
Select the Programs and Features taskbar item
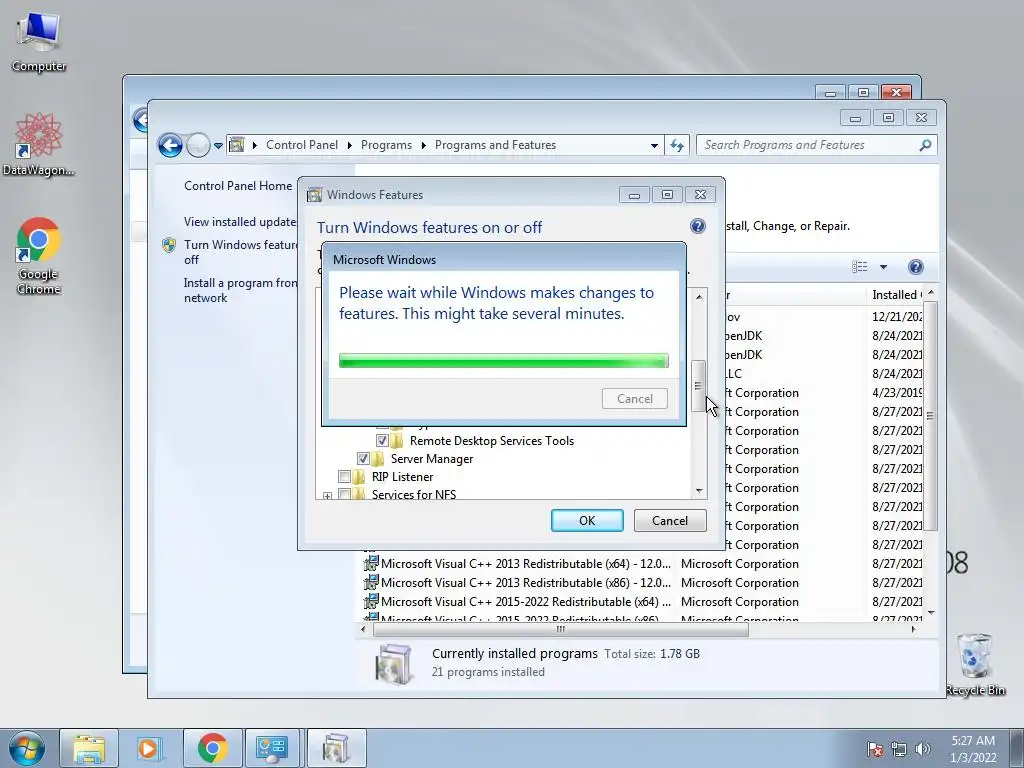[336, 748]
